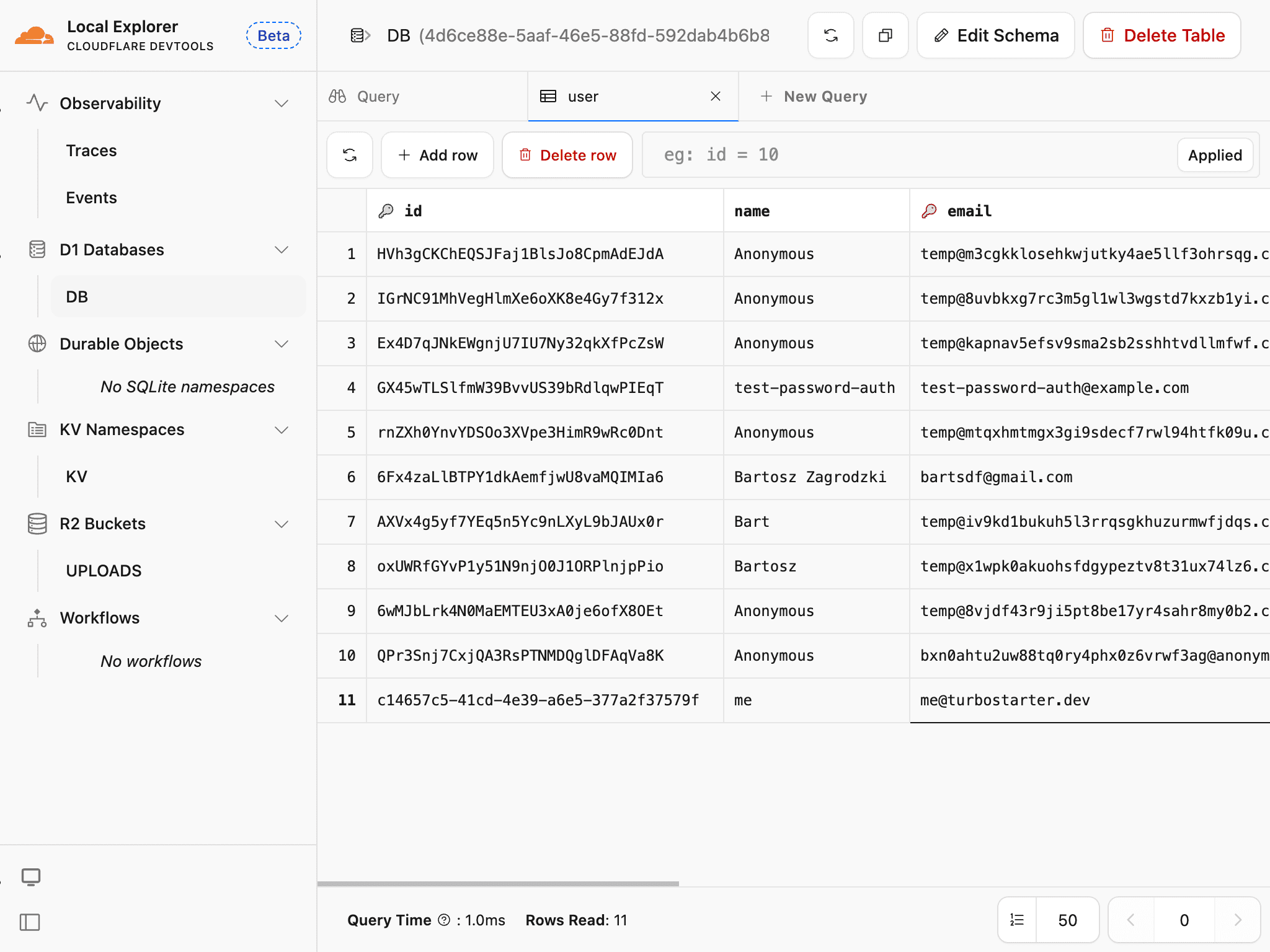Go to previous page arrow
1270x952 pixels.
point(1131,920)
